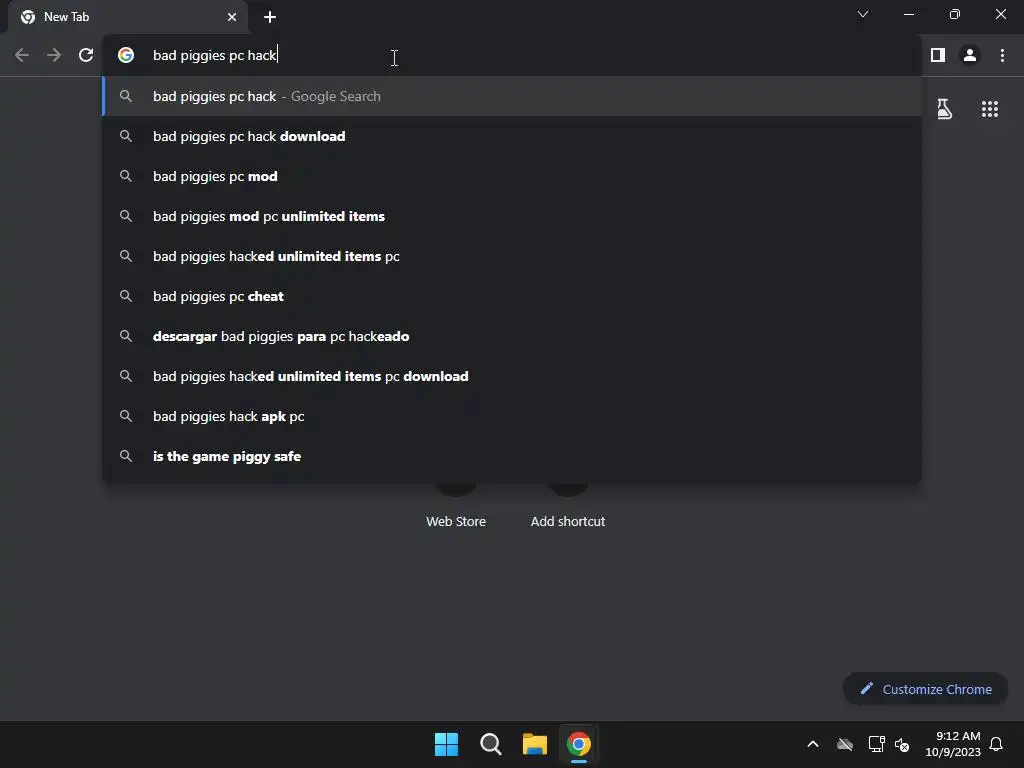Open a new tab with plus button
1024x768 pixels.
pyautogui.click(x=270, y=17)
